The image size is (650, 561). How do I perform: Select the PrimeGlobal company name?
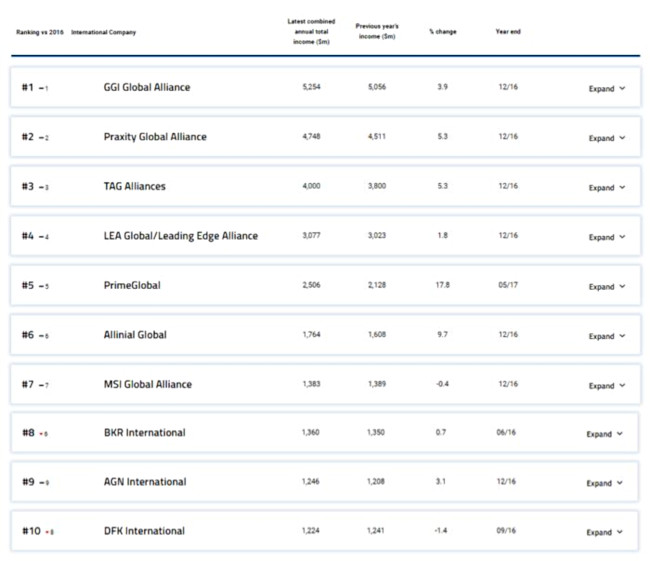[x=132, y=285]
